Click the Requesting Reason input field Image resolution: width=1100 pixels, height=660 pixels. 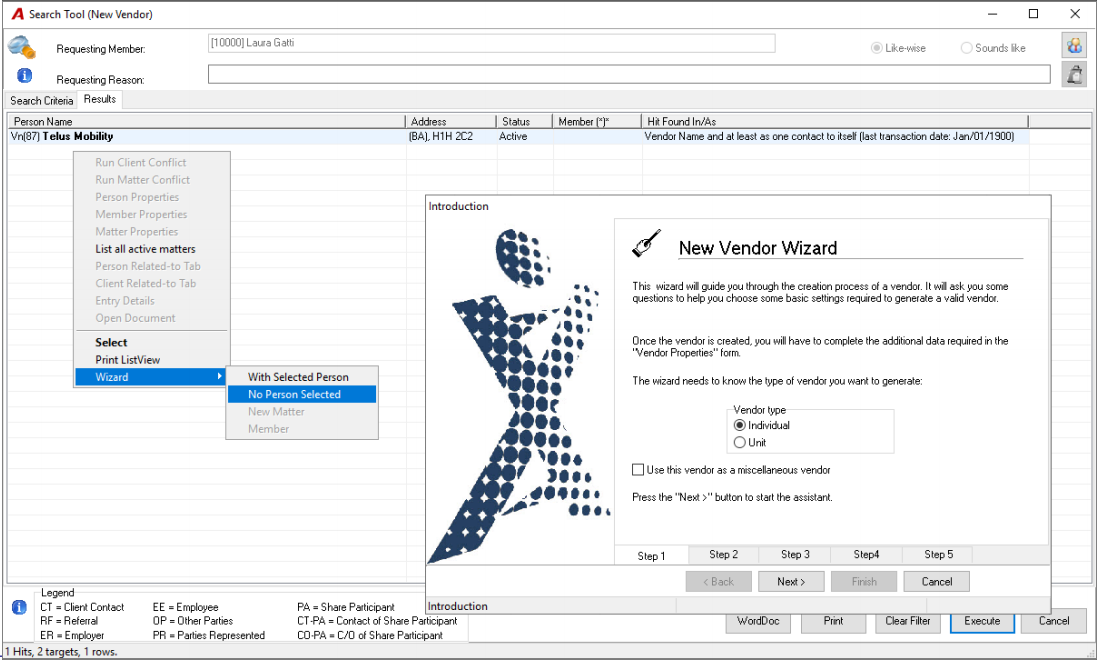tap(629, 74)
